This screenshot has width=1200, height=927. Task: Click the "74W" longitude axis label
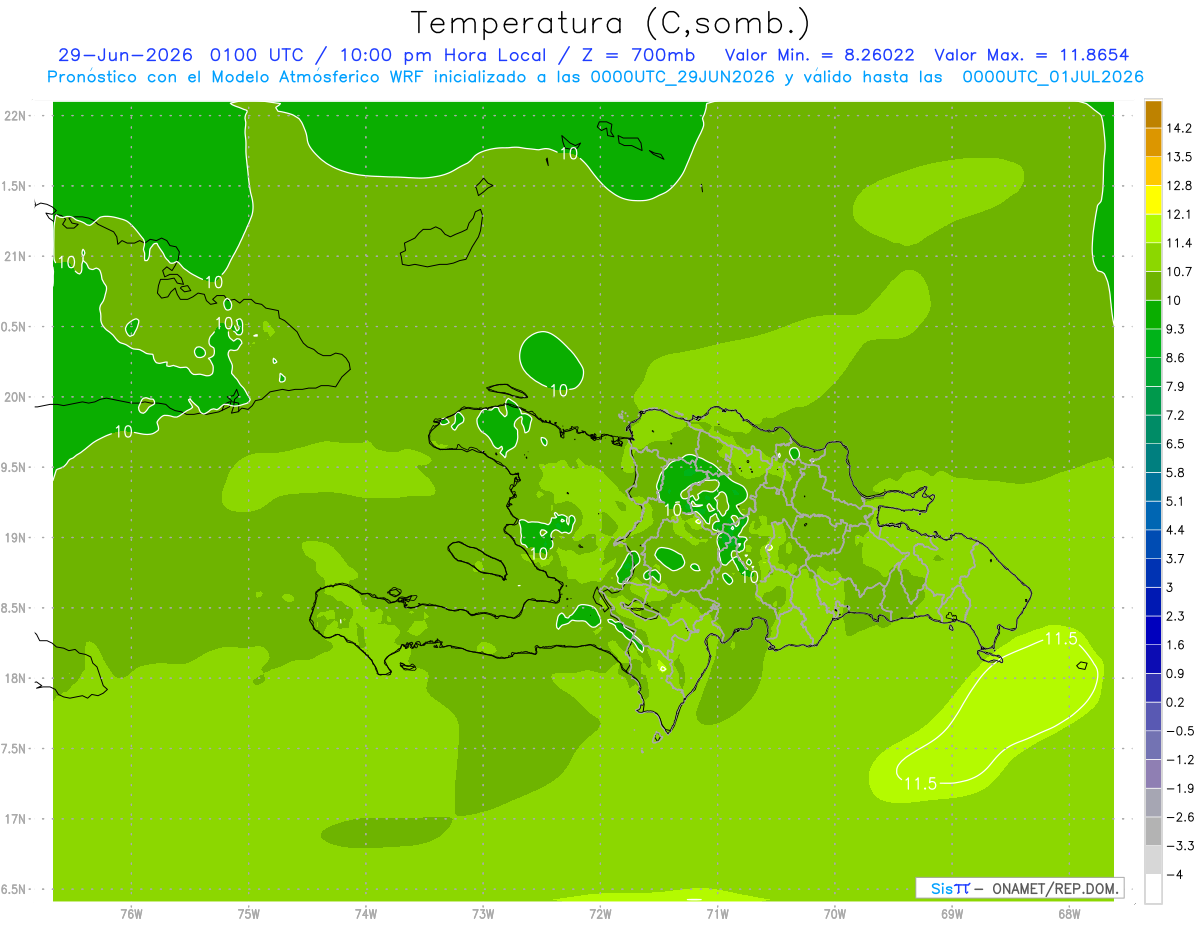coord(366,914)
